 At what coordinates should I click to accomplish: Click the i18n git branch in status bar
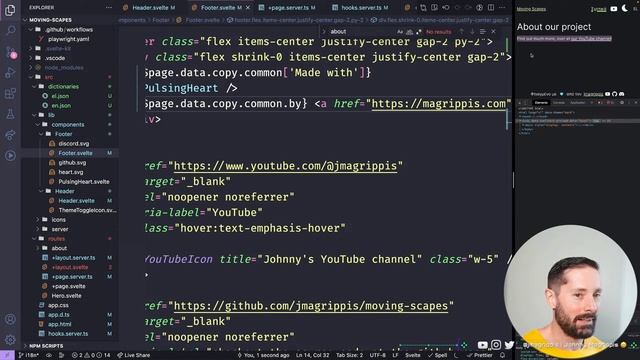28,356
